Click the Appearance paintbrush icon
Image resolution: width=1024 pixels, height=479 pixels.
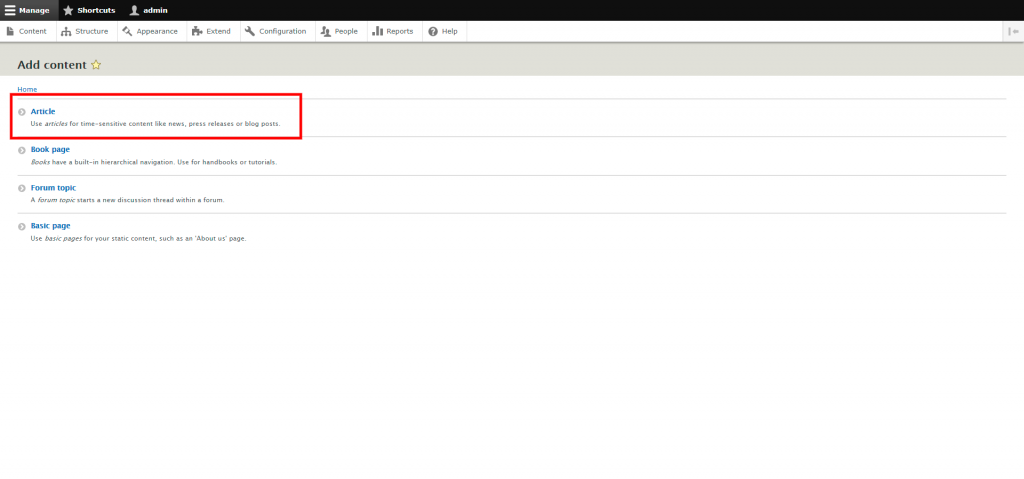point(127,31)
